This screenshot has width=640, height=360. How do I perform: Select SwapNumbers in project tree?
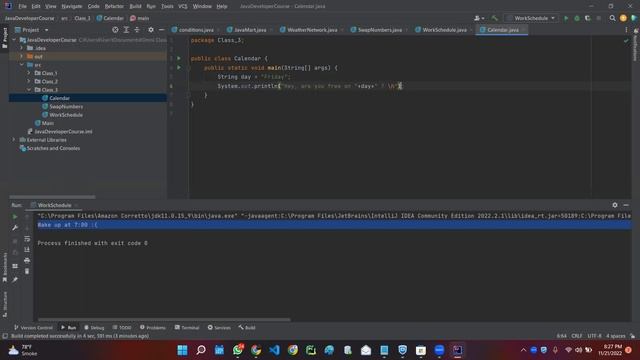pos(66,107)
